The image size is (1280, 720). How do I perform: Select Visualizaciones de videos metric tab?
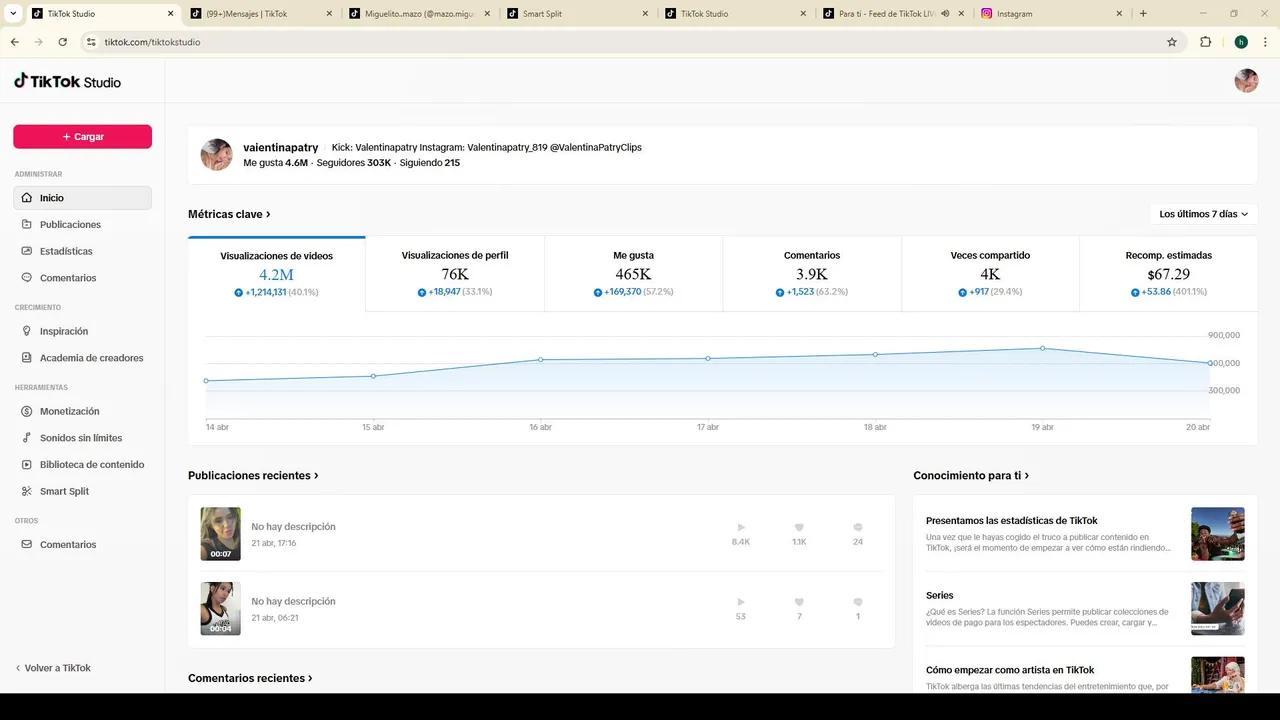point(277,273)
